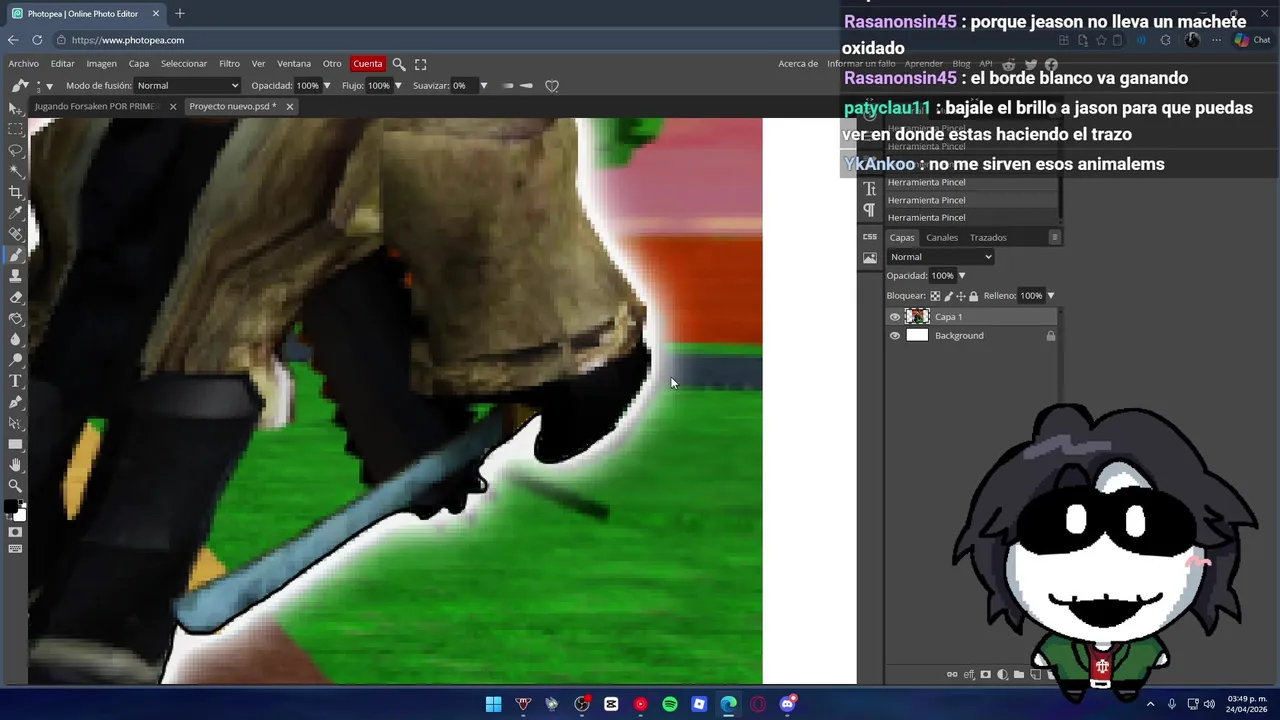The height and width of the screenshot is (720, 1280).
Task: Expand the Flujo slider arrow
Action: click(x=397, y=86)
